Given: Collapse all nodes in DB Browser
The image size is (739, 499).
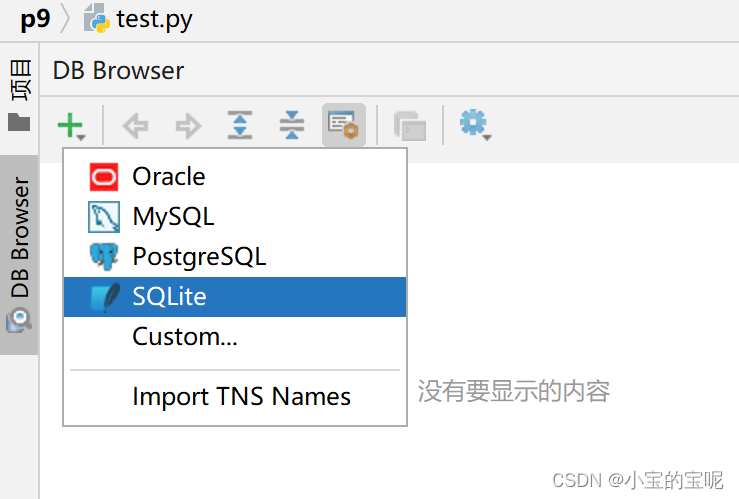Looking at the screenshot, I should point(292,125).
